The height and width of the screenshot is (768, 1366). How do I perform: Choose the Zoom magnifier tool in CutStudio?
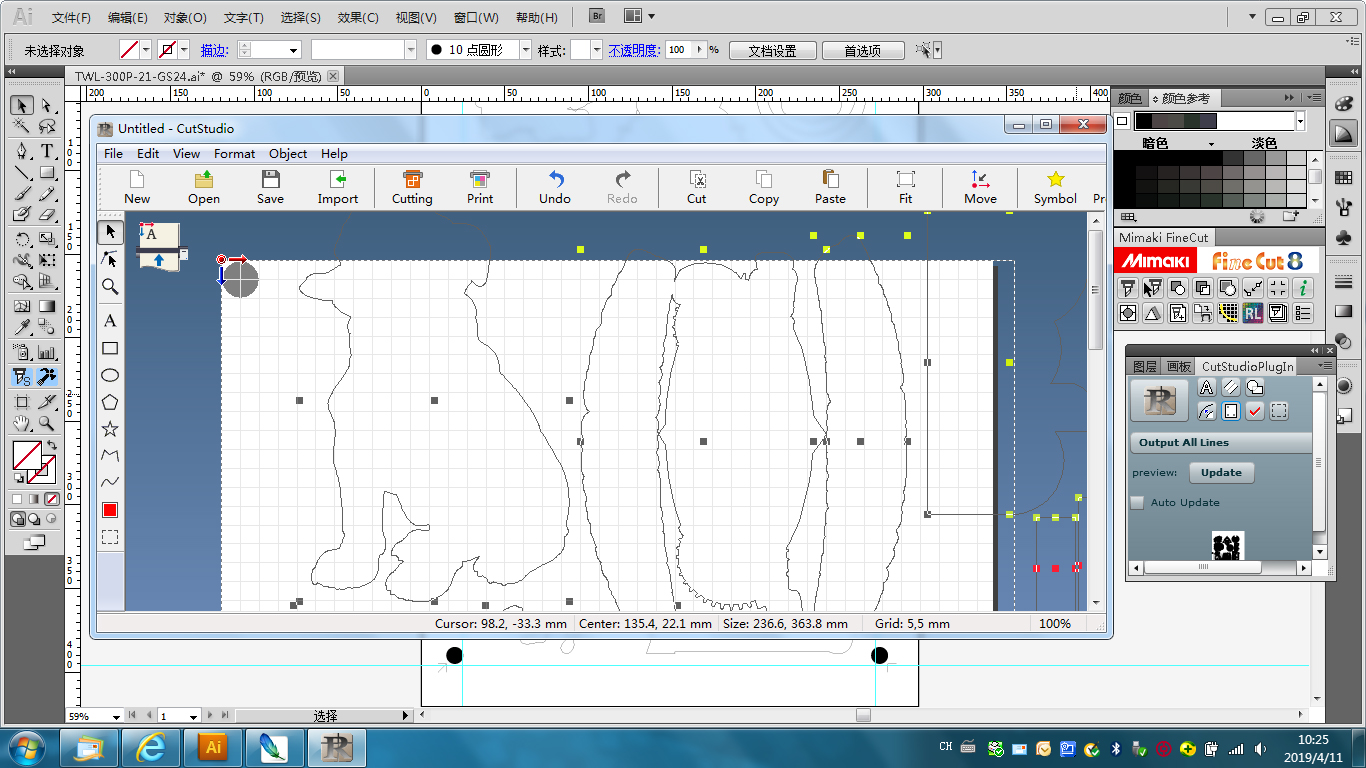pos(110,287)
